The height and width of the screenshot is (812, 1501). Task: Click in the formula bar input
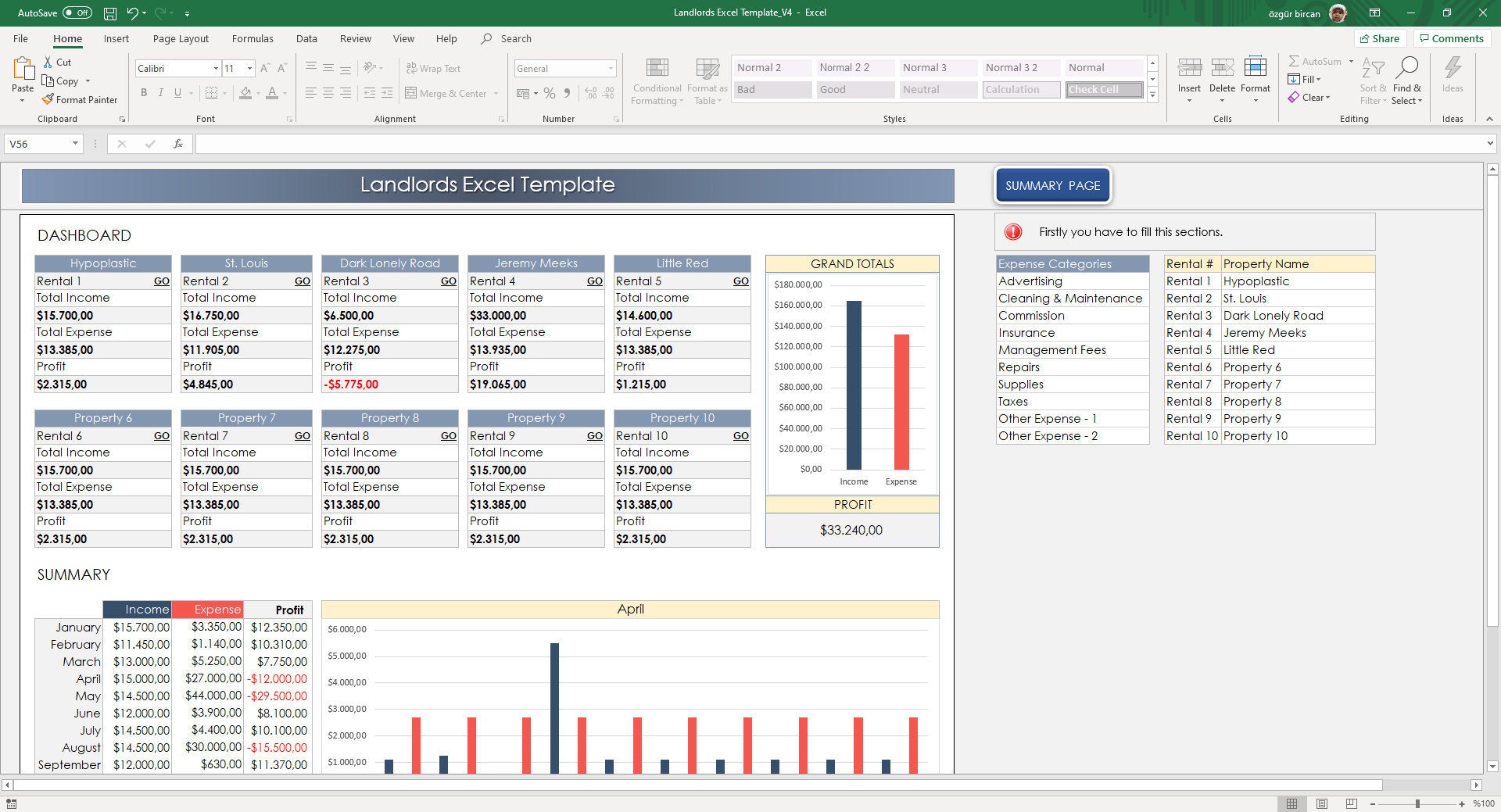[840, 144]
